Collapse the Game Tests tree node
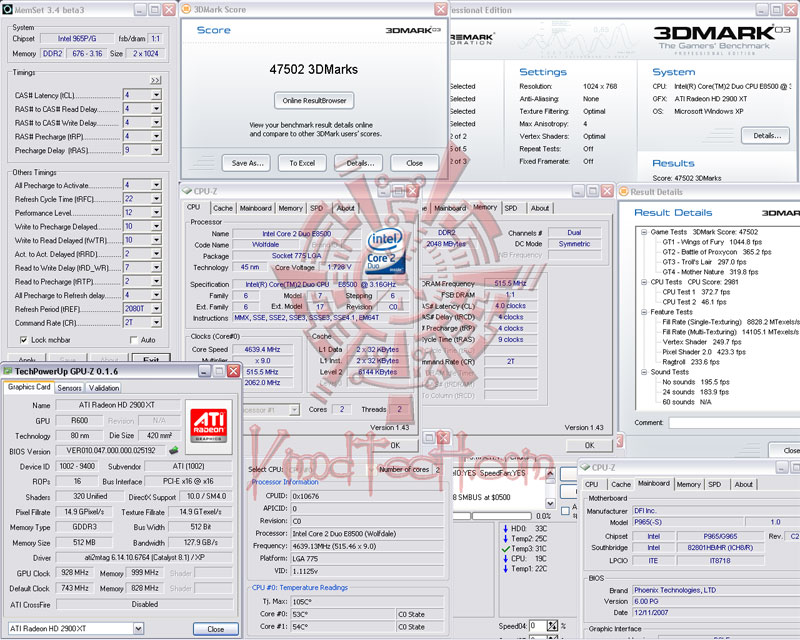Image resolution: width=800 pixels, height=640 pixels. pos(644,232)
